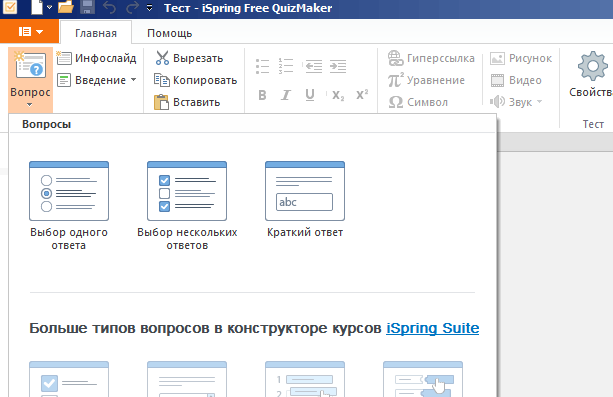
Task: Insert a Гиперссылка
Action: (431, 58)
